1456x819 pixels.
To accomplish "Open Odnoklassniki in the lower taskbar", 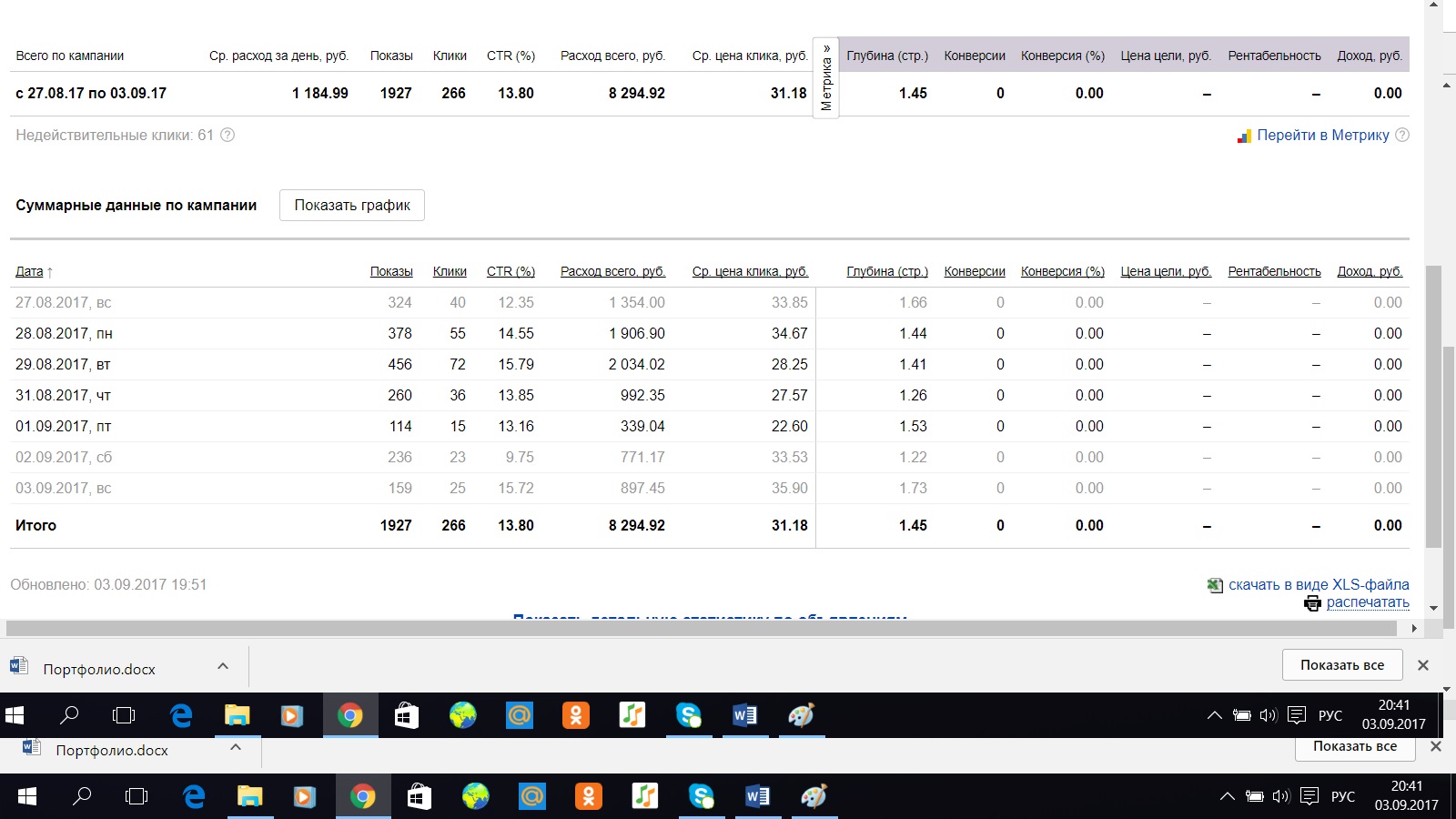I will click(x=589, y=796).
